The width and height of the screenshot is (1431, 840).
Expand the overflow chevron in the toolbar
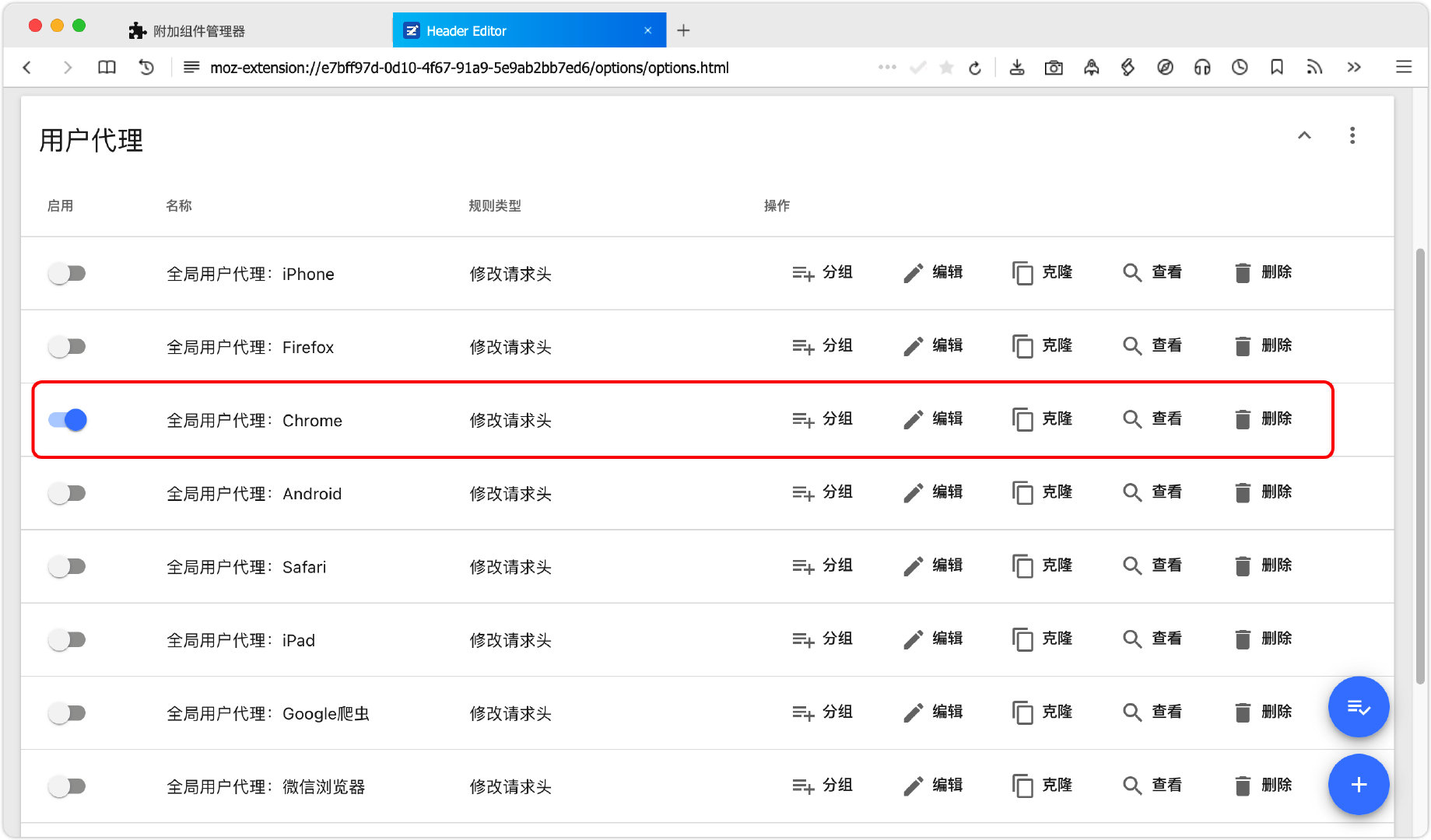coord(1354,68)
